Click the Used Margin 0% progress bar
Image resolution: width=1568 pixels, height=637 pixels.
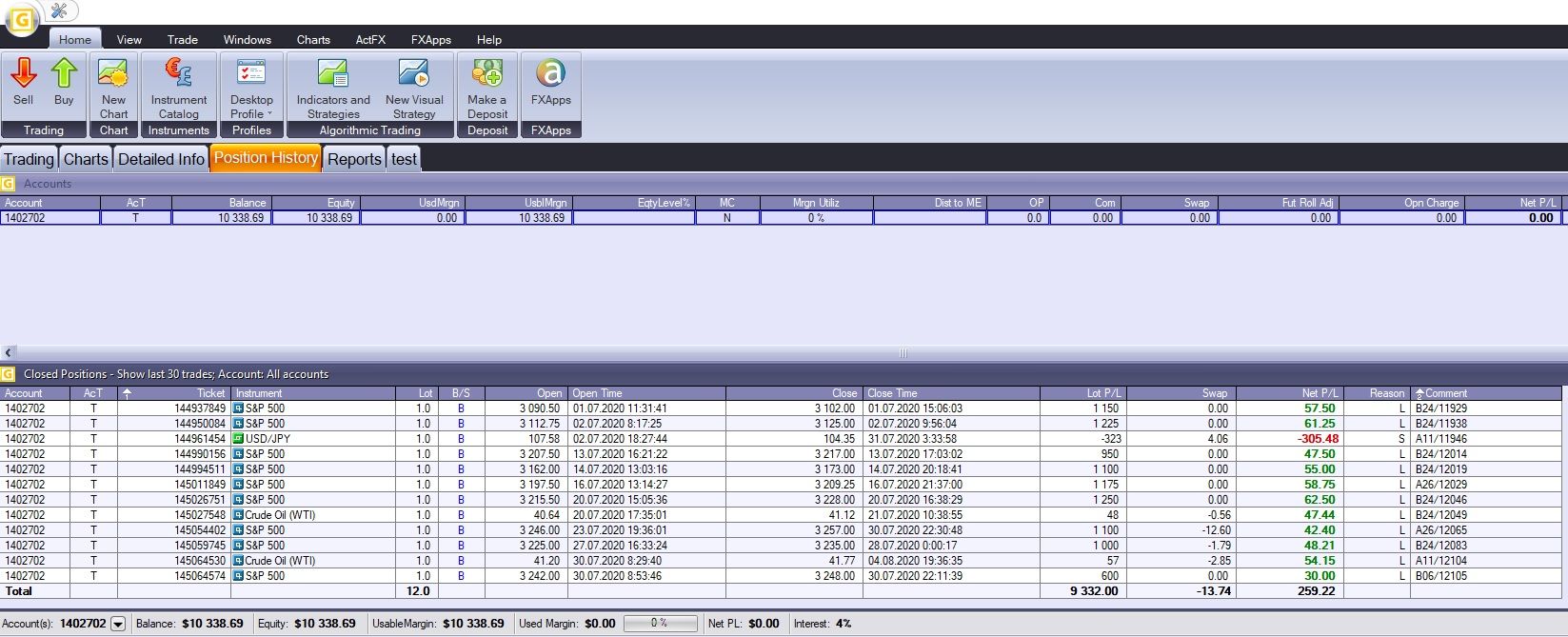[659, 624]
